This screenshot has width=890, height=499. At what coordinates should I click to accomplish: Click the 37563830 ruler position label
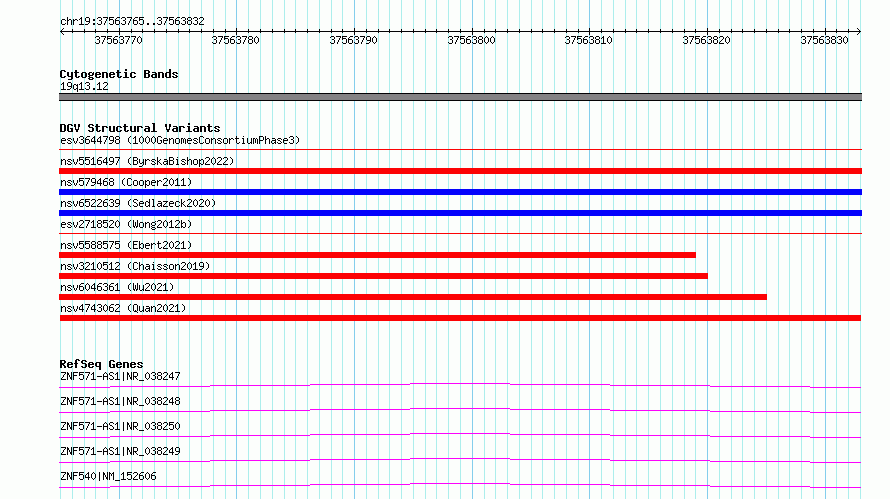coord(824,40)
